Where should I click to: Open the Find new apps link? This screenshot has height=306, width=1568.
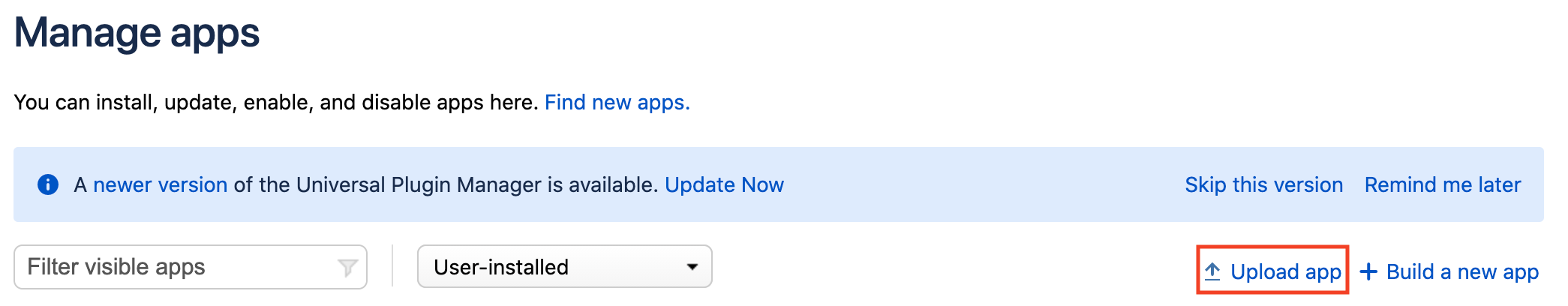click(617, 102)
